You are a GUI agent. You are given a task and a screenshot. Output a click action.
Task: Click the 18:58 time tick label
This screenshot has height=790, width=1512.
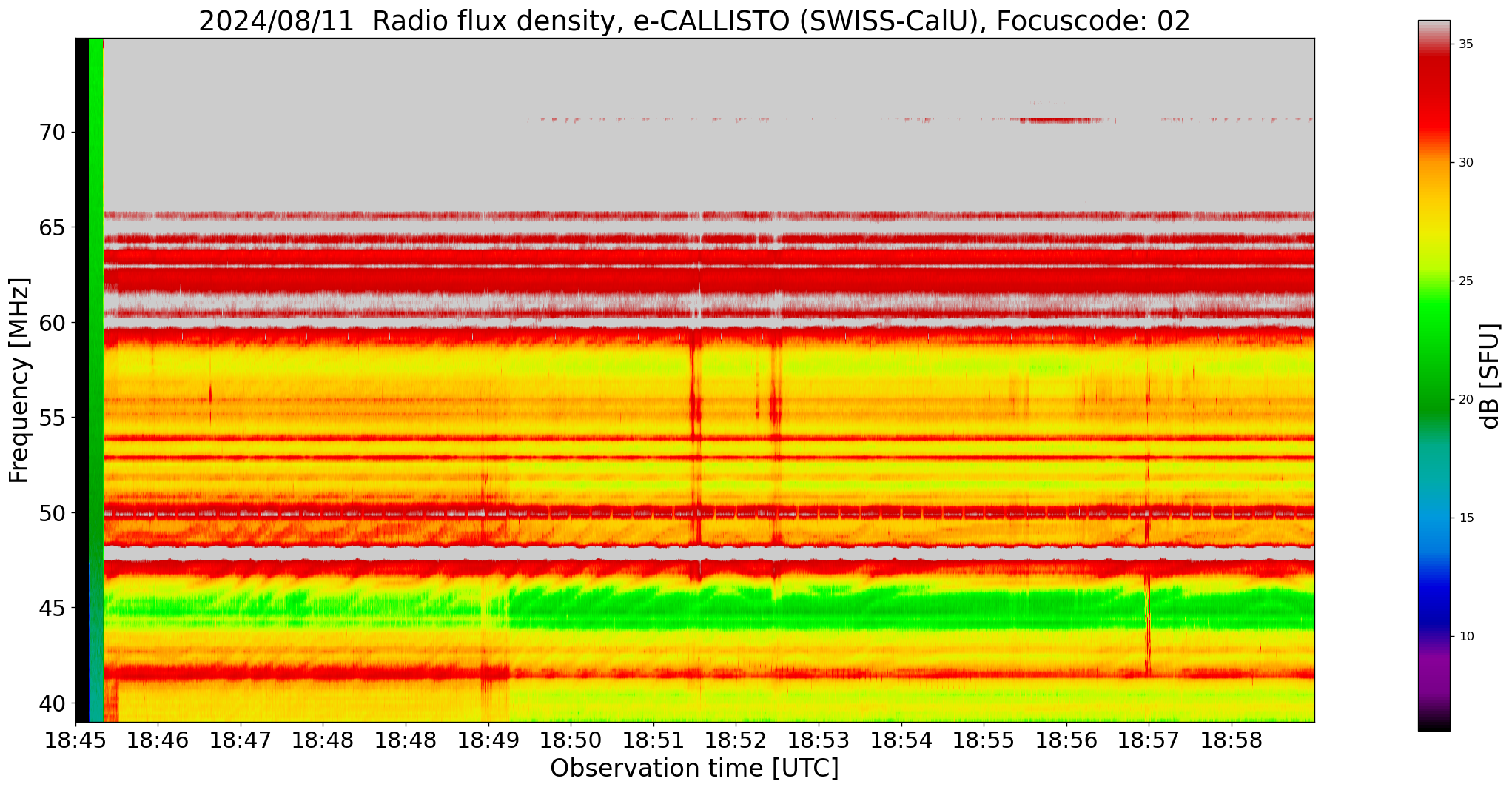click(1232, 740)
